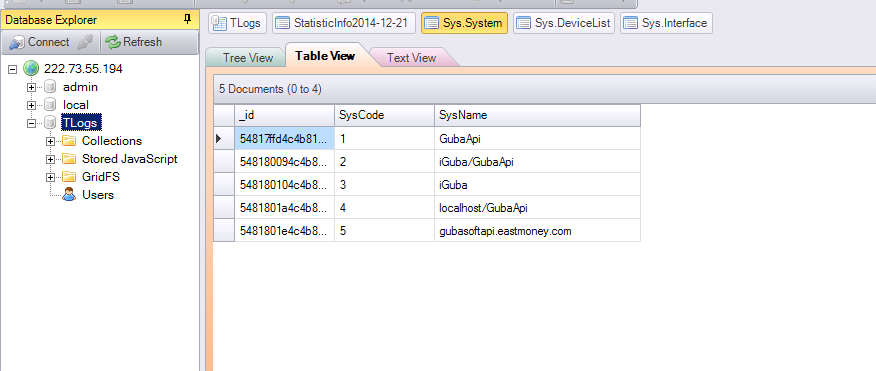Screen dimensions: 876x371
Task: Collapse the TLogs database node
Action: click(x=31, y=123)
